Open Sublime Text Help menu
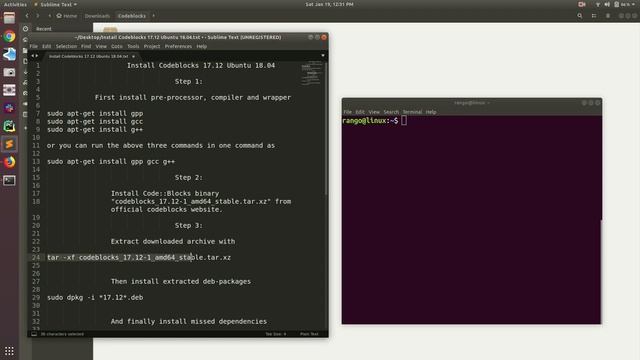Image resolution: width=640 pixels, height=360 pixels. pyautogui.click(x=202, y=46)
